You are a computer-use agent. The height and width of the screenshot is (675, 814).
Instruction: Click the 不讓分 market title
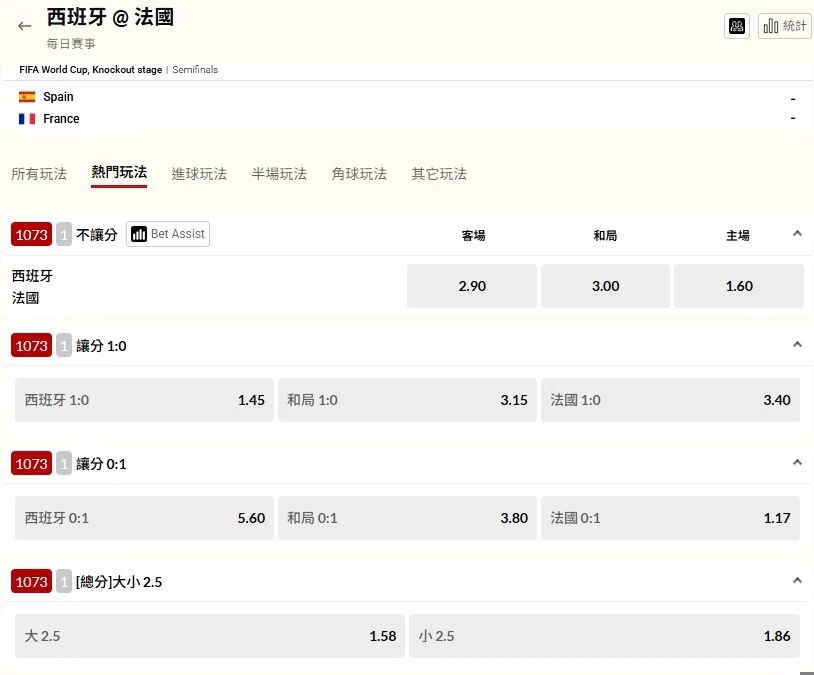coord(97,235)
